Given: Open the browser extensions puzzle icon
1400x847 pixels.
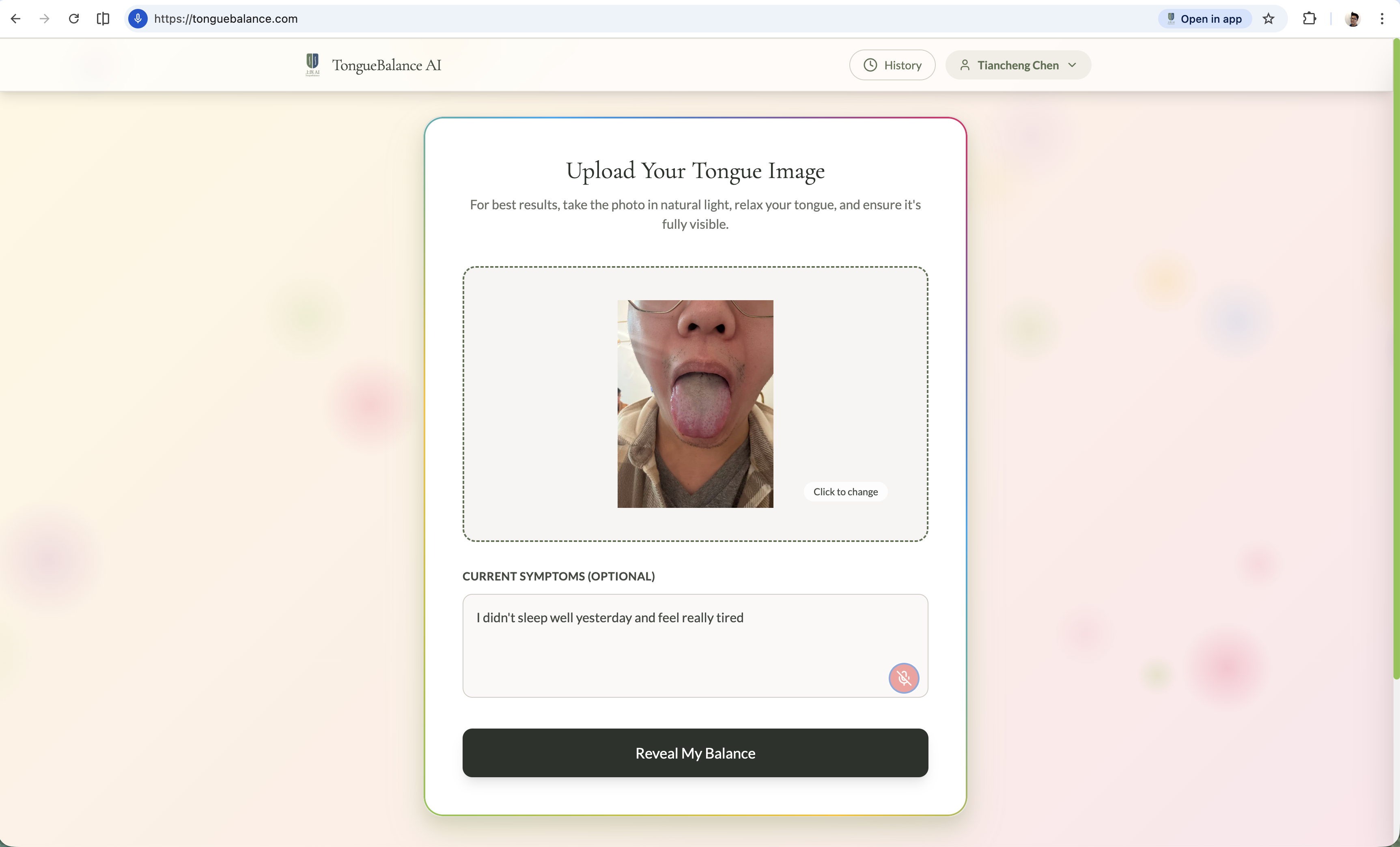Looking at the screenshot, I should pos(1309,19).
